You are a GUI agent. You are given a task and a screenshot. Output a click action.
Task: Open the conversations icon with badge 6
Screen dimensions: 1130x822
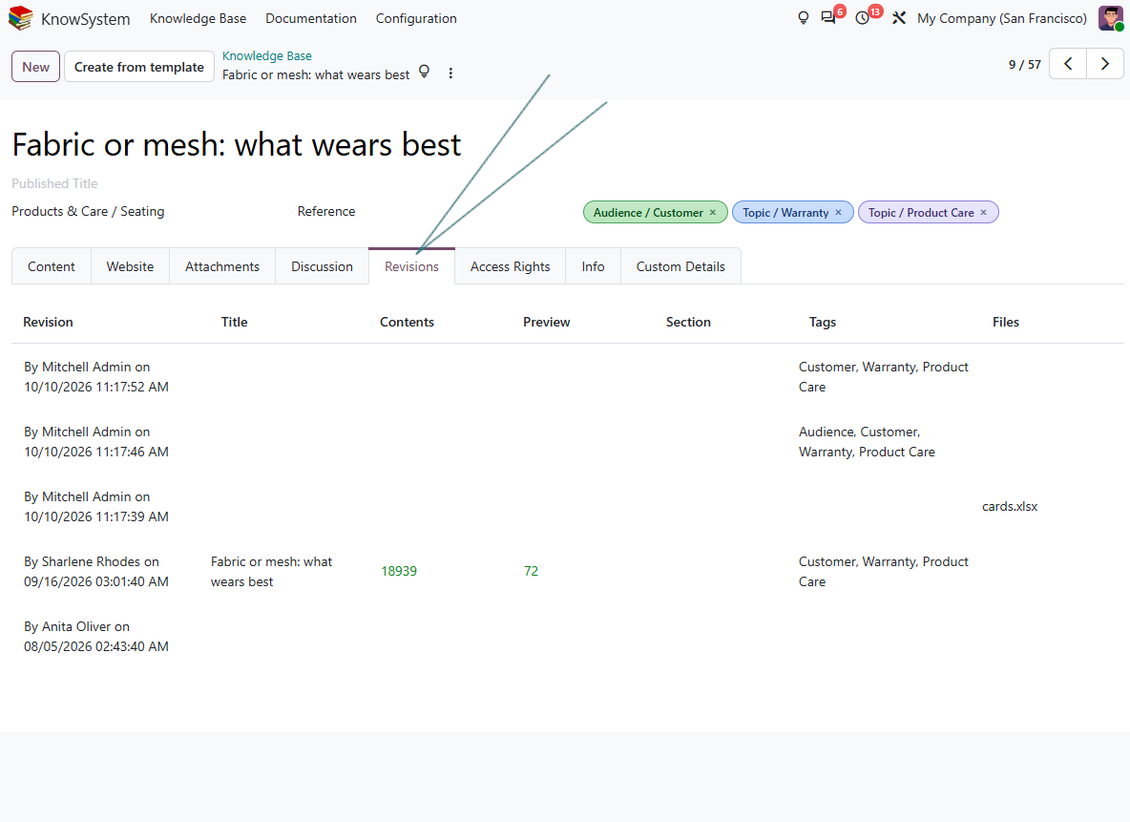pyautogui.click(x=829, y=18)
